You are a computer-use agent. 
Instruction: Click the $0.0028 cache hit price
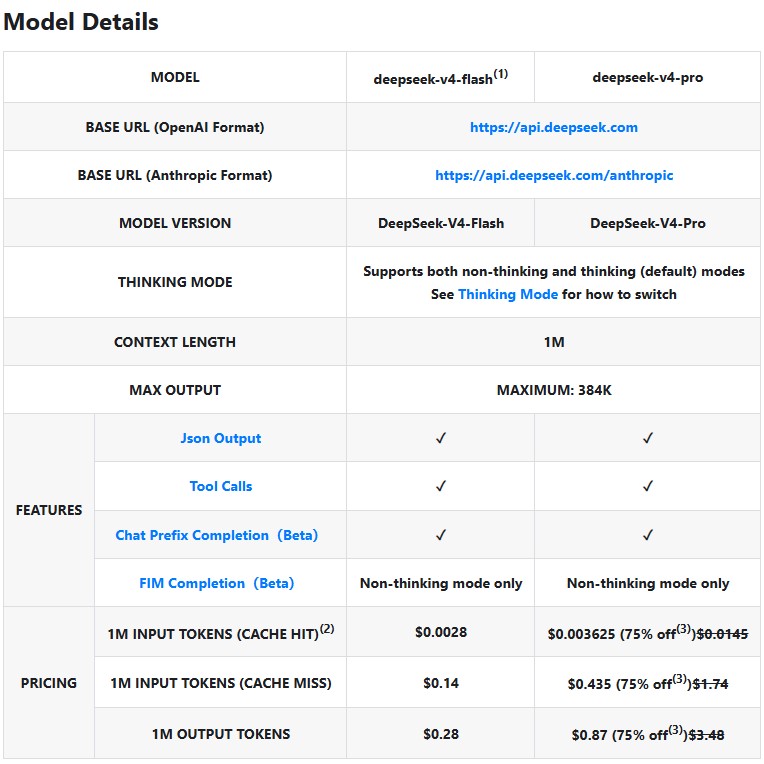440,632
